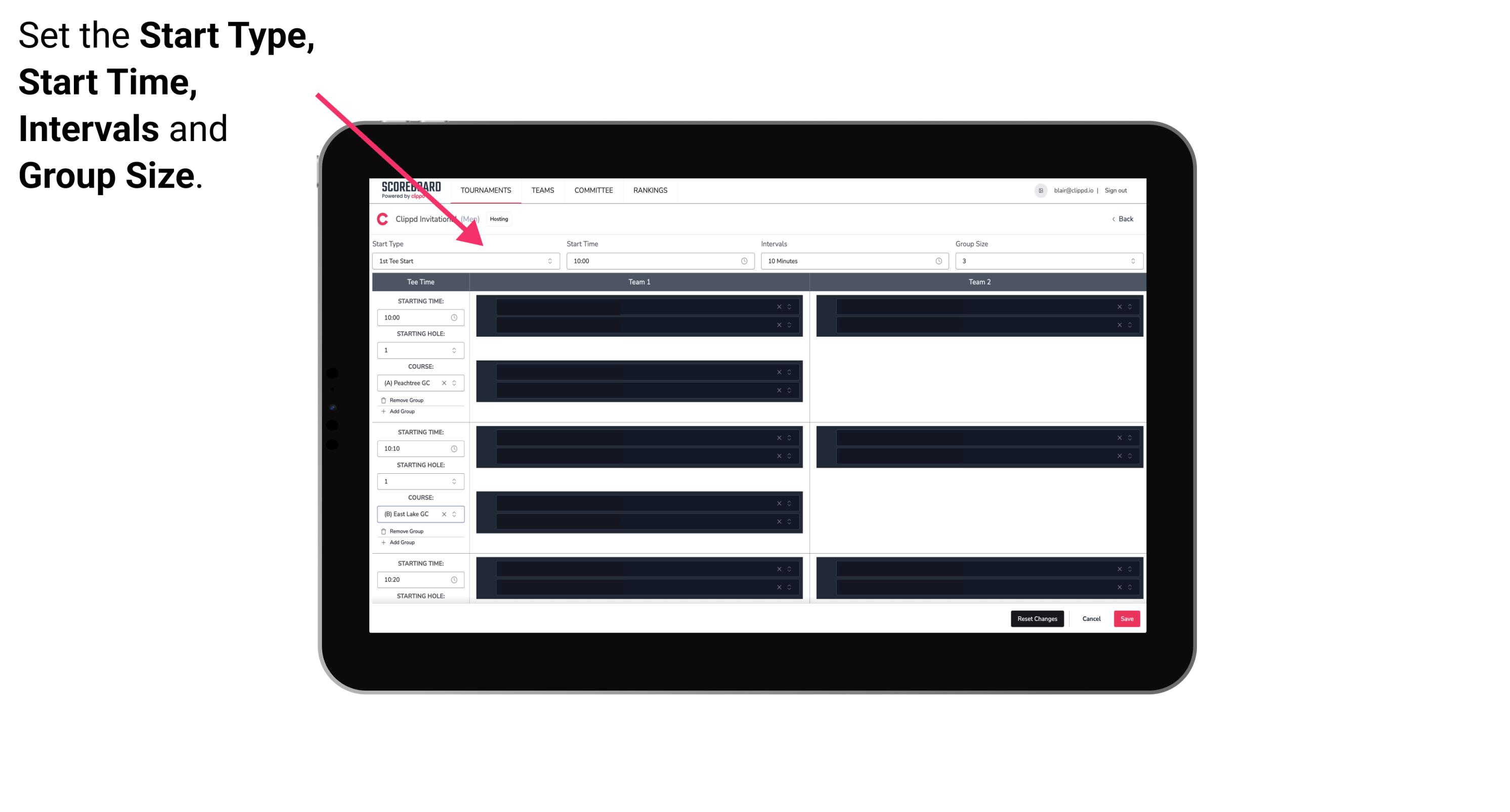
Task: Click the TOURNAMENTS navigation tab
Action: tap(486, 190)
